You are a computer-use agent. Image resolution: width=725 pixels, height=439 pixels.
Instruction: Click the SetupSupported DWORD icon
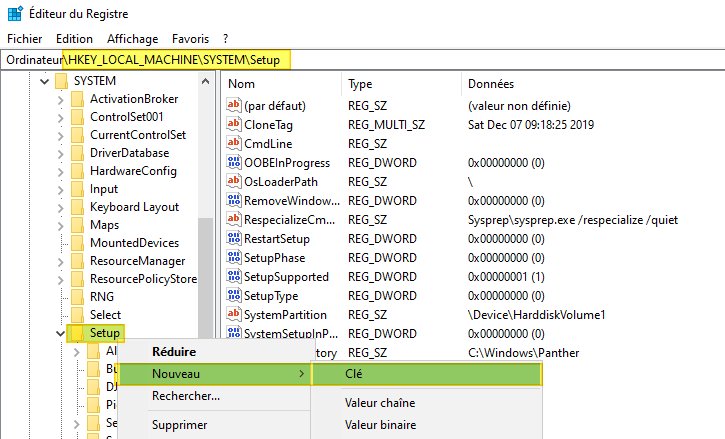pyautogui.click(x=233, y=275)
